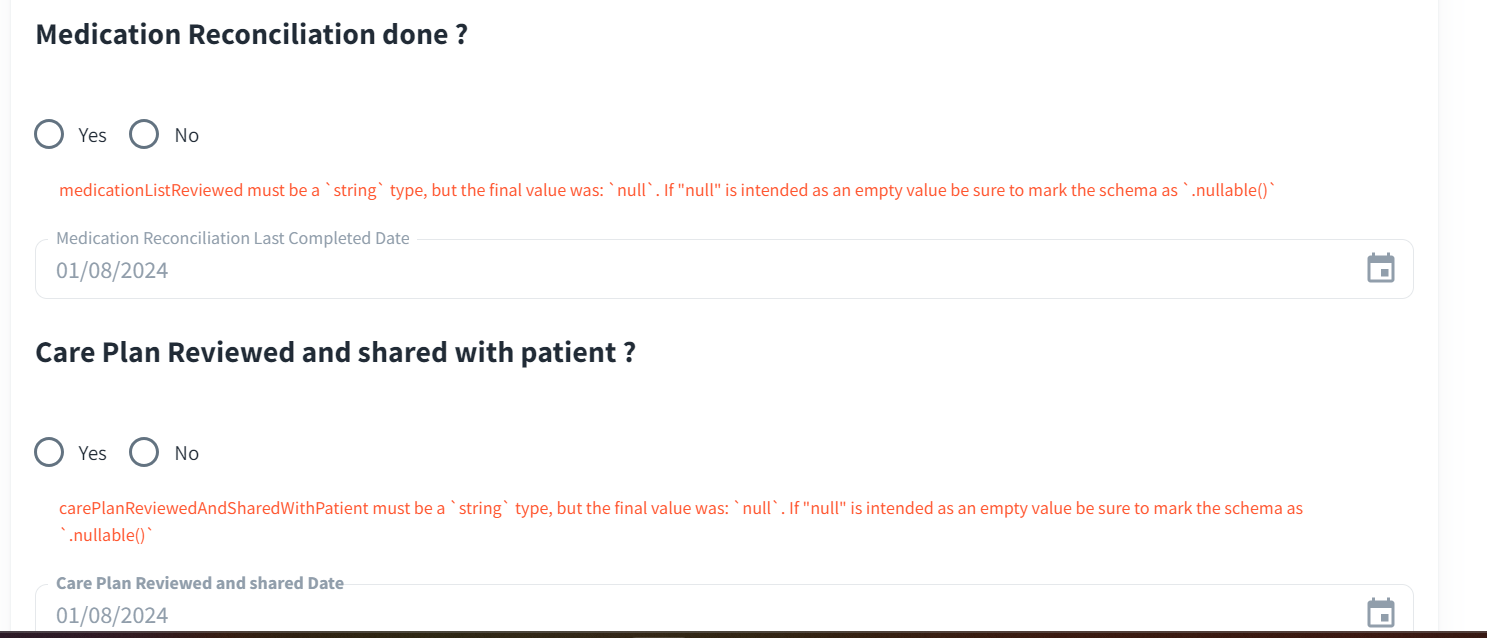Select Yes for Medication Reconciliation done
Screen dimensions: 1487x638
click(49, 134)
